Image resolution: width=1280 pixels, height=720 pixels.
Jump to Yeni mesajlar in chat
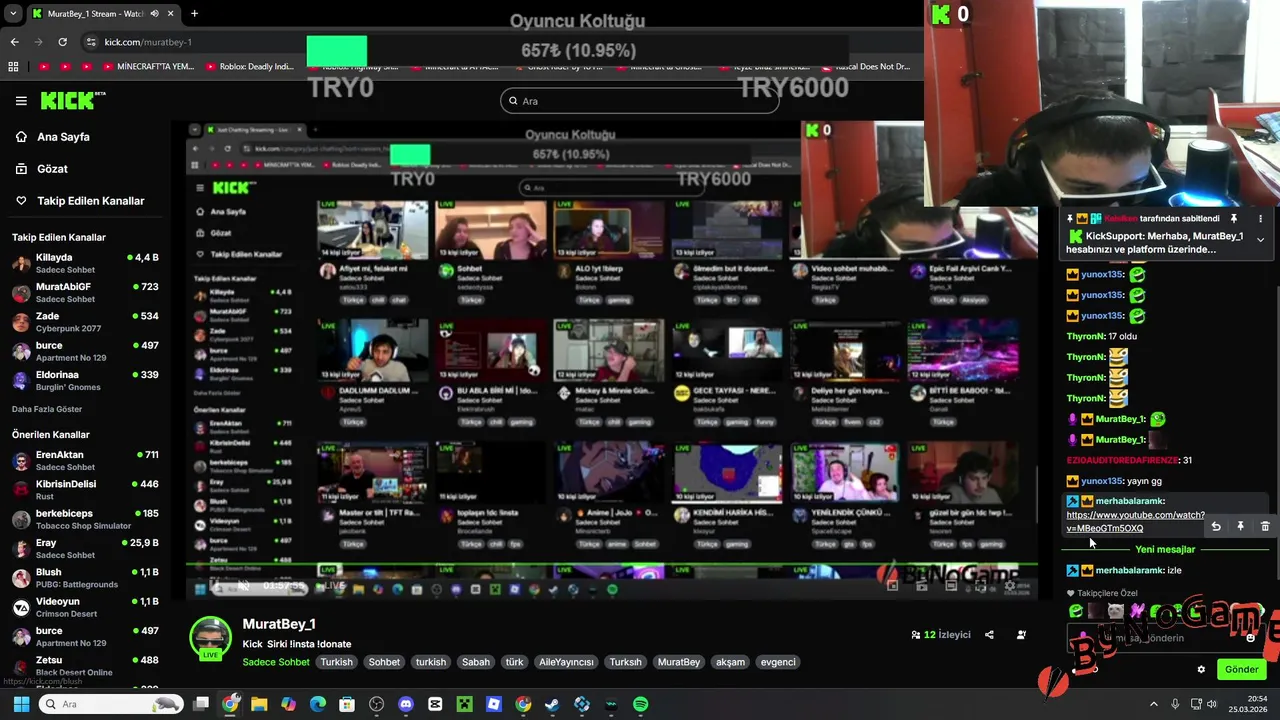(1165, 550)
